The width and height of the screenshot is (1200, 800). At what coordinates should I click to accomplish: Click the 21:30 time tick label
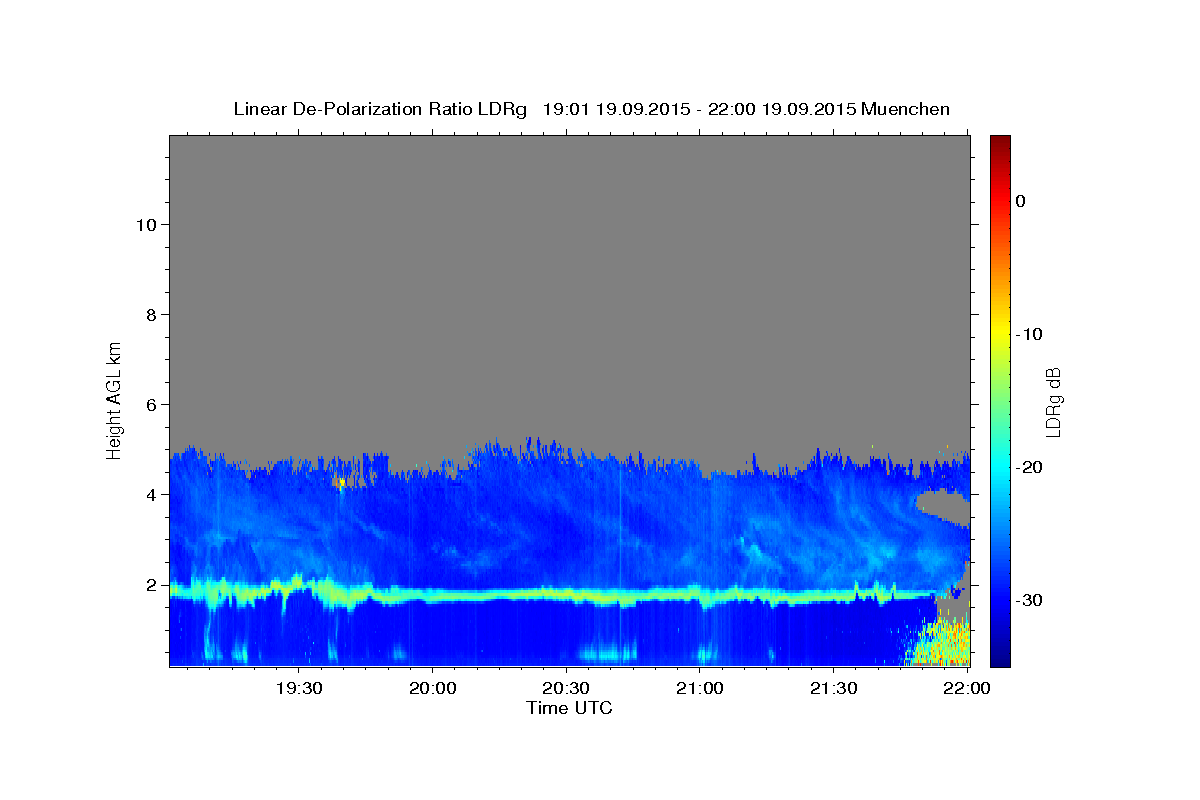pos(834,688)
